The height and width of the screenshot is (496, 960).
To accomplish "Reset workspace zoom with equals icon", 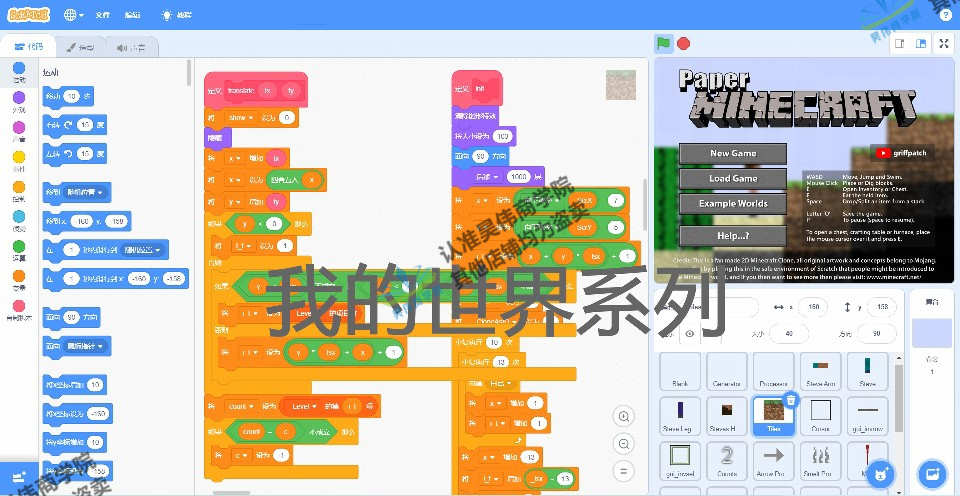I will coord(624,471).
